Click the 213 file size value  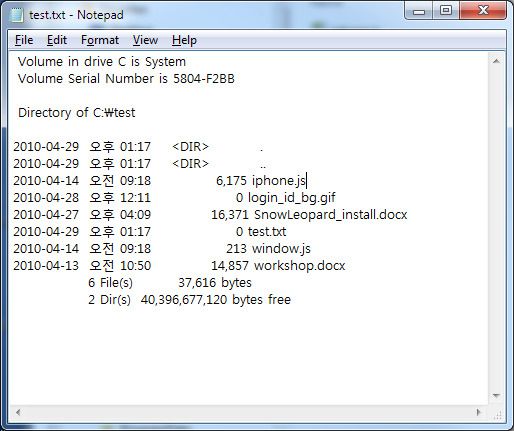point(236,249)
